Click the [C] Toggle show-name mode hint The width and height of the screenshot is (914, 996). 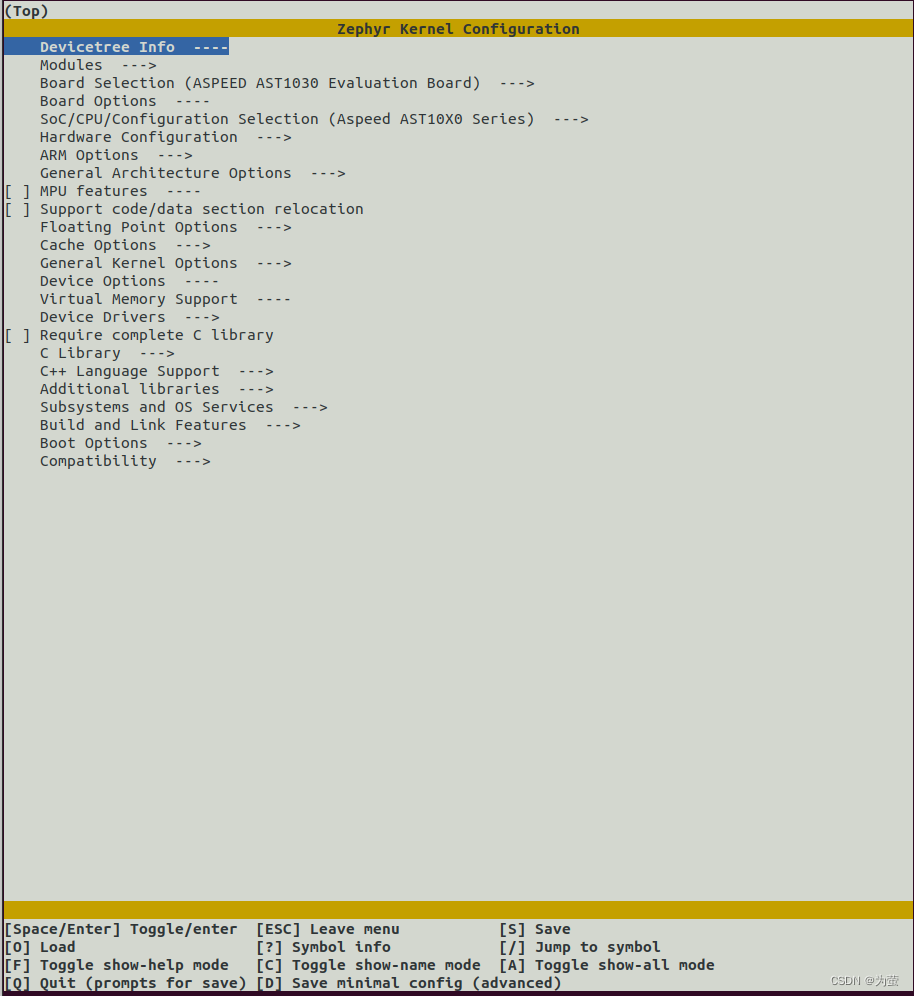point(368,966)
